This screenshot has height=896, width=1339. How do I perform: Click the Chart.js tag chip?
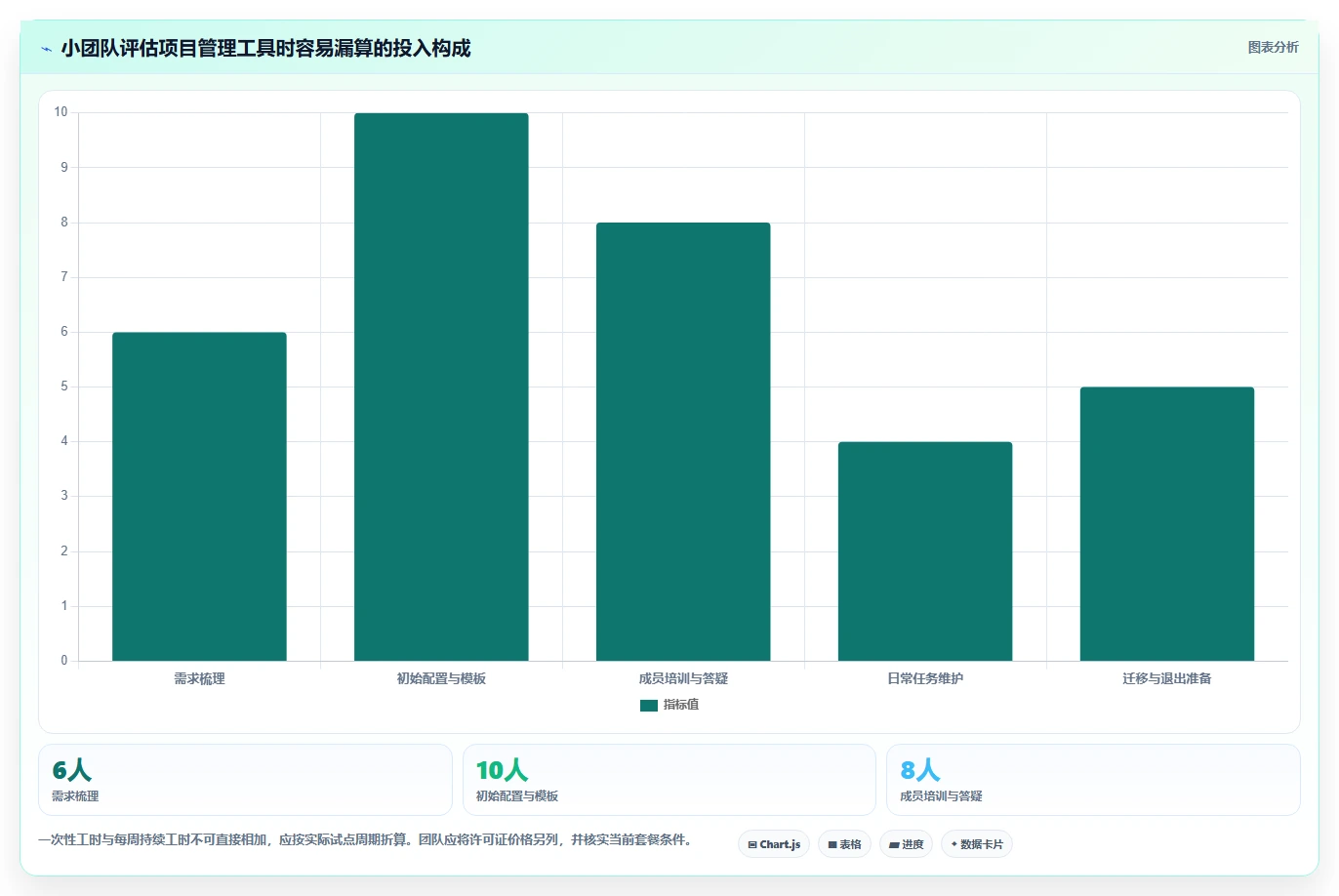[x=774, y=844]
